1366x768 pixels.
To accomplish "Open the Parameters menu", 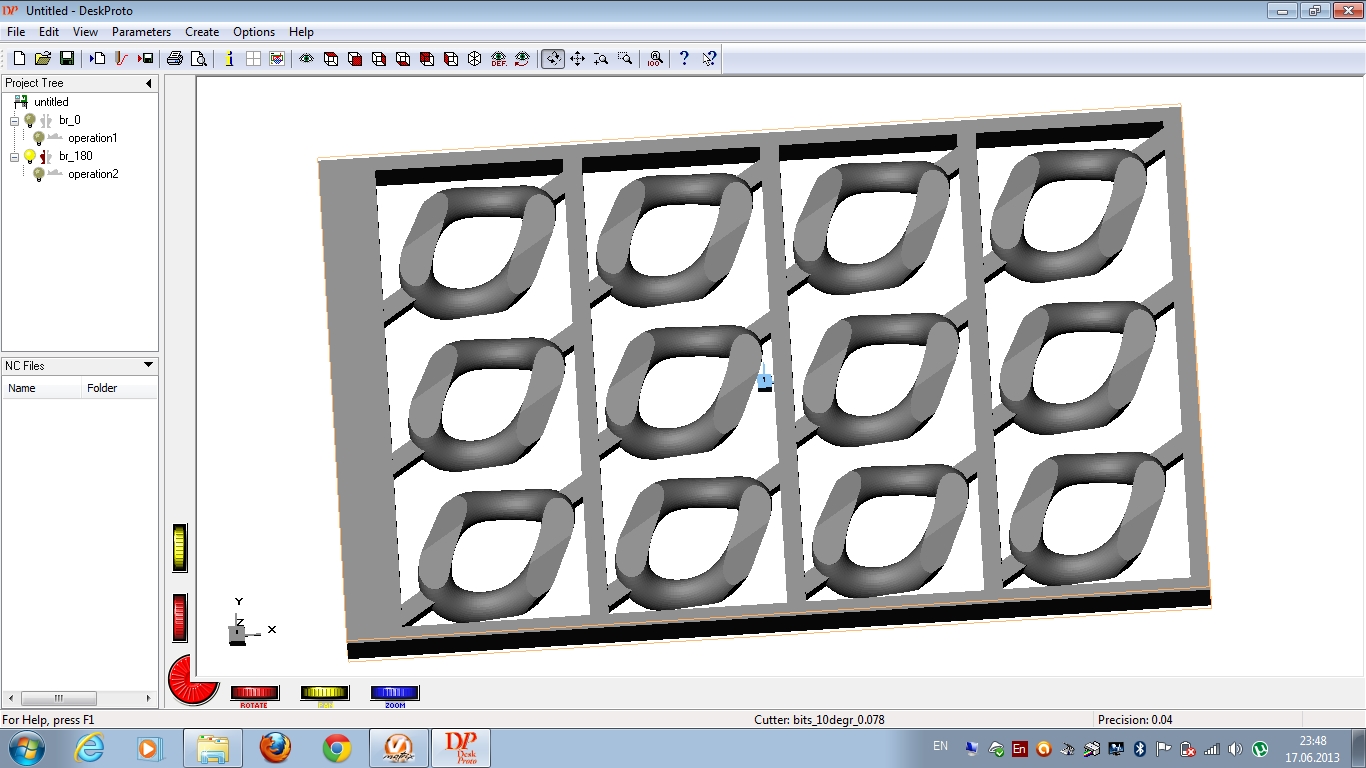I will tap(141, 32).
